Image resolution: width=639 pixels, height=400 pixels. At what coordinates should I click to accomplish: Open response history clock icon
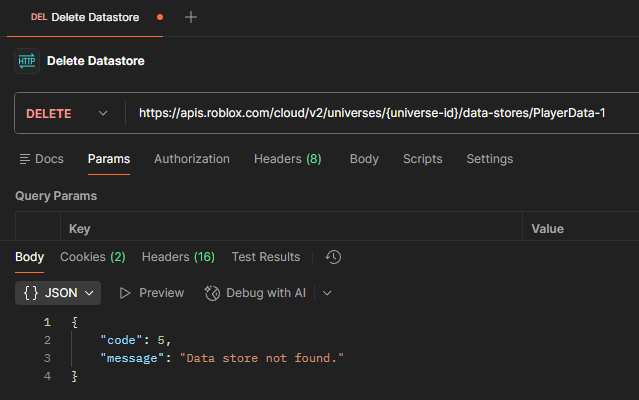point(333,257)
